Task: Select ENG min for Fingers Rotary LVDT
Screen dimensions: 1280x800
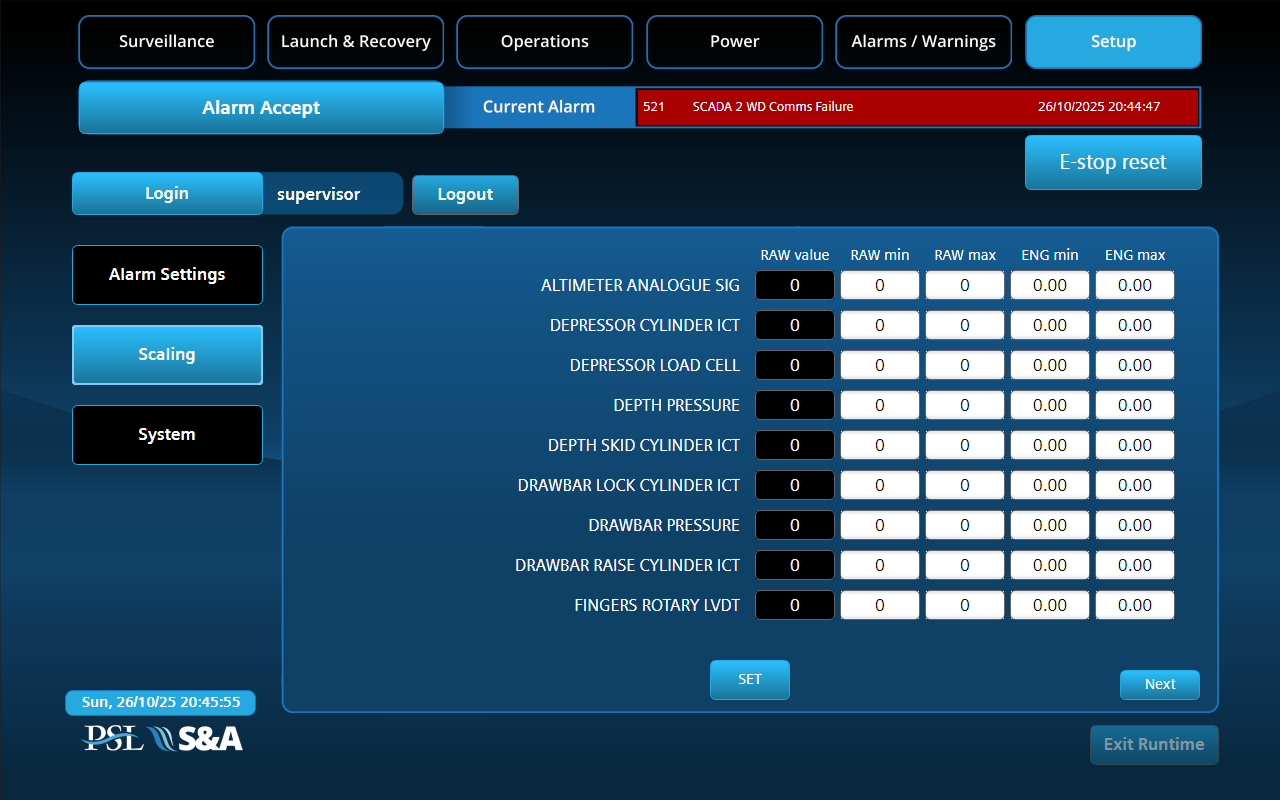Action: click(1049, 606)
